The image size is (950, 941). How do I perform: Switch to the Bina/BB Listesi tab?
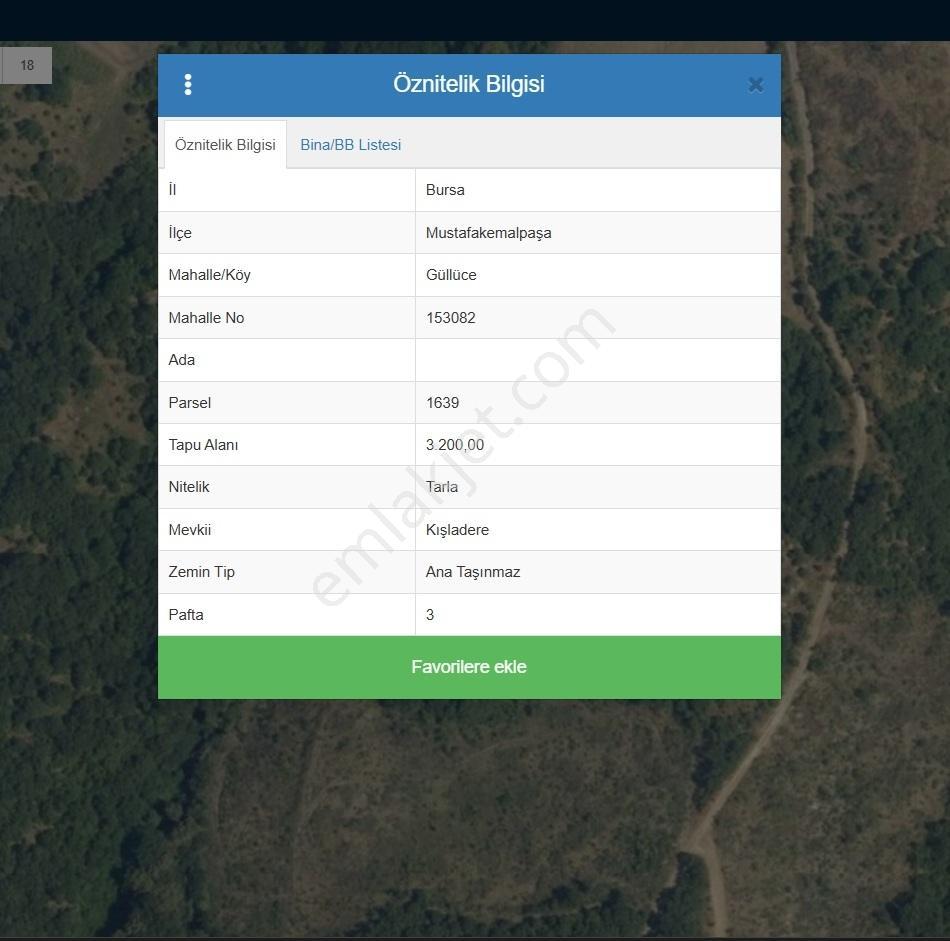[351, 145]
